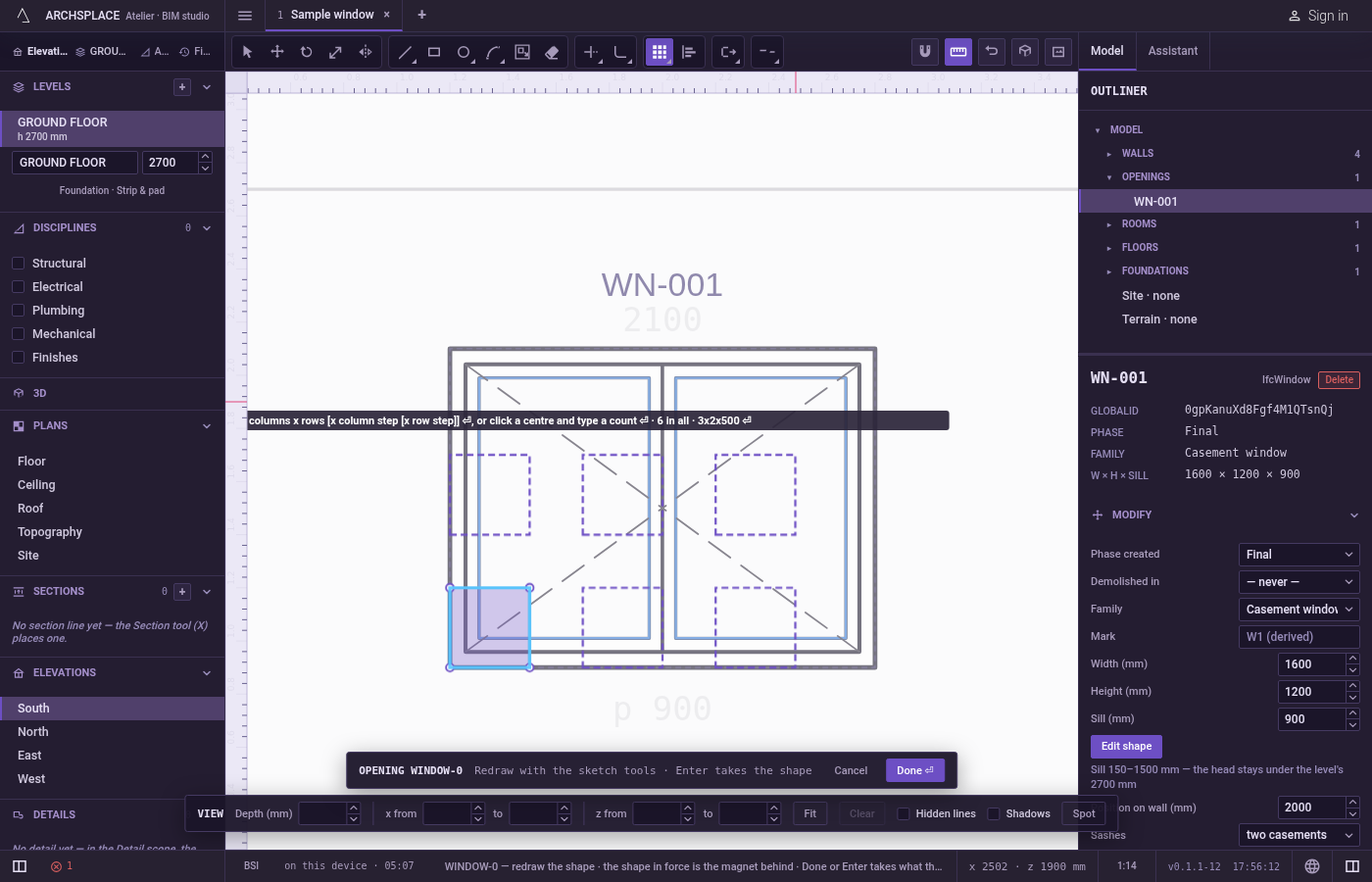
Task: Collapse the MODIFY section
Action: coord(1353,515)
